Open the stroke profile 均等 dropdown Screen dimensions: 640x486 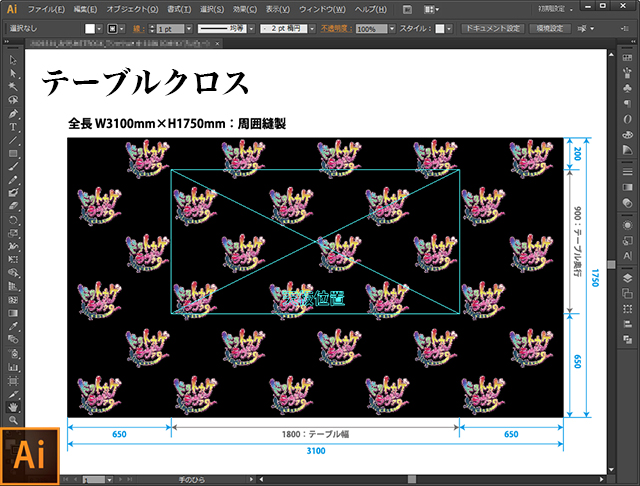coord(251,29)
